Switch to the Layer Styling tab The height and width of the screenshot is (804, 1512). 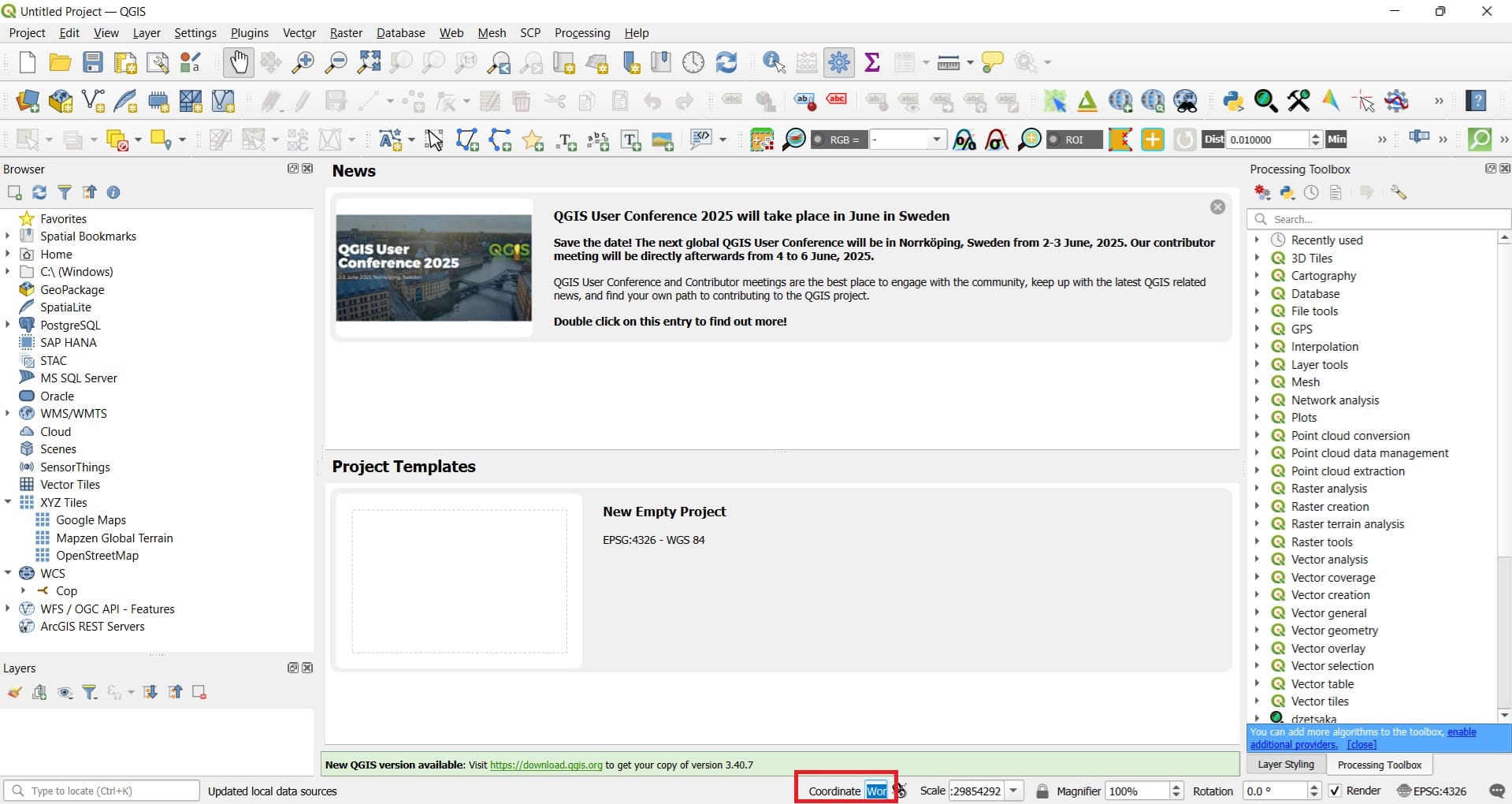coord(1286,765)
